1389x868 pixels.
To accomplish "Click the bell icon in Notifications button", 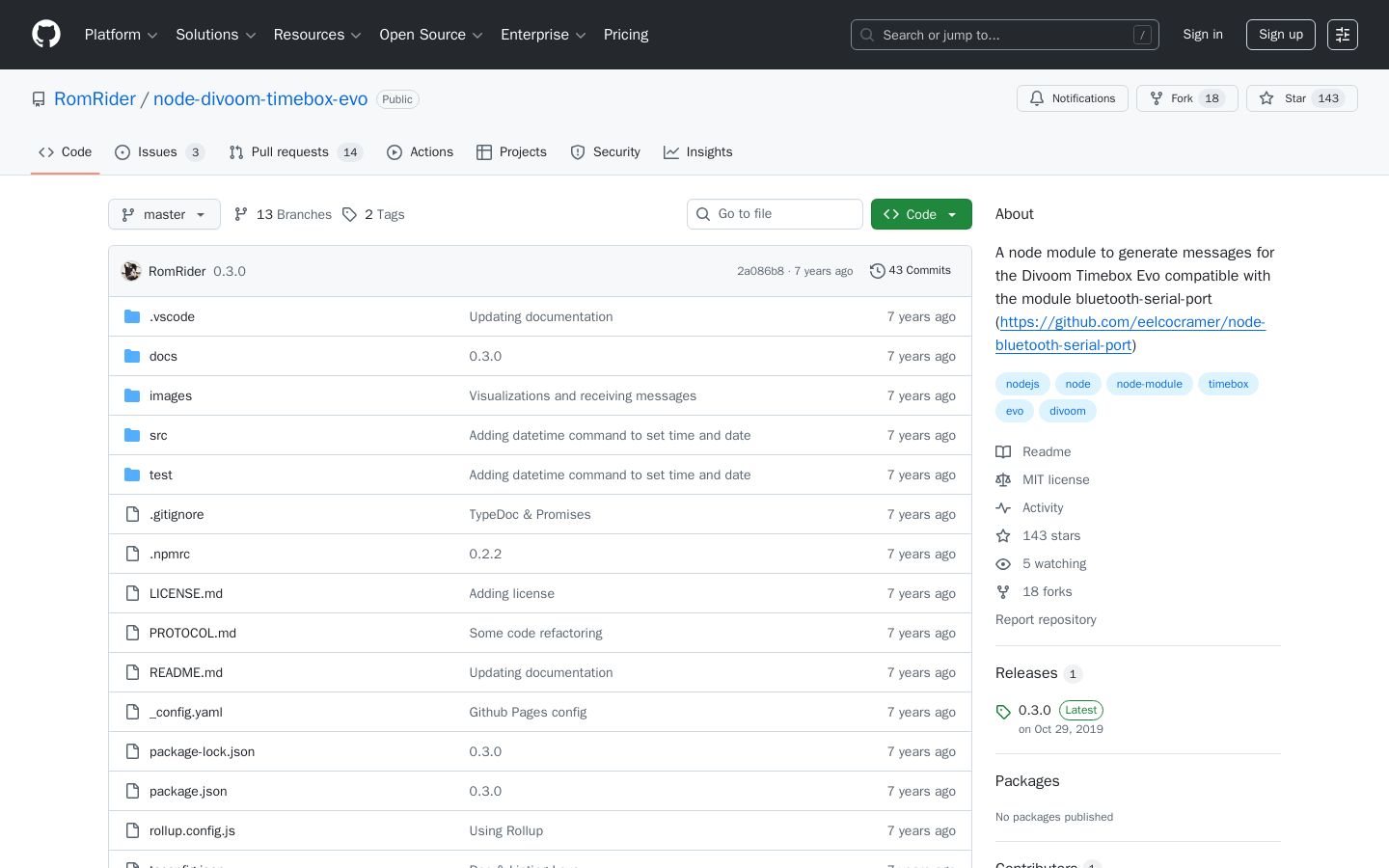I will (1037, 98).
